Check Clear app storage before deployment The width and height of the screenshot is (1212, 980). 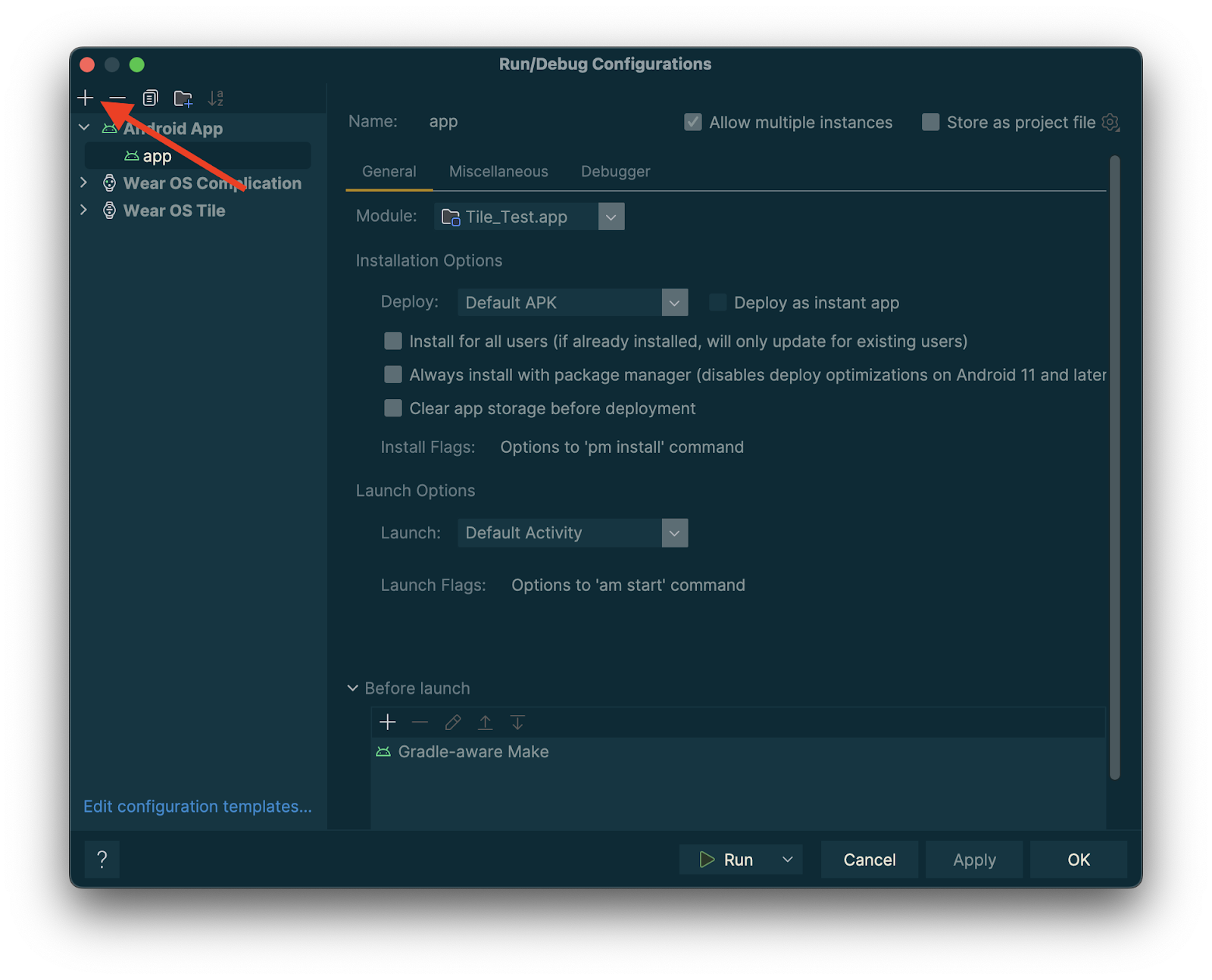[393, 408]
